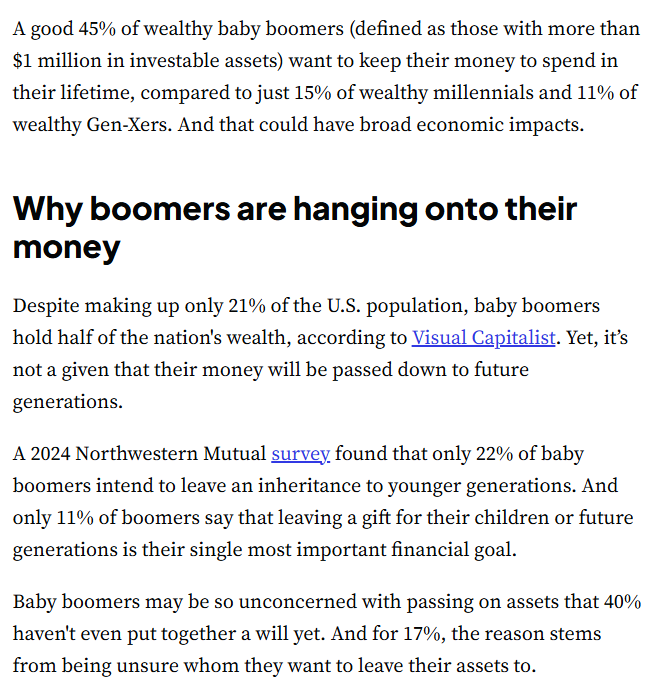Click the word "generations." ending the second paragraph
The width and height of the screenshot is (659, 684).
68,402
